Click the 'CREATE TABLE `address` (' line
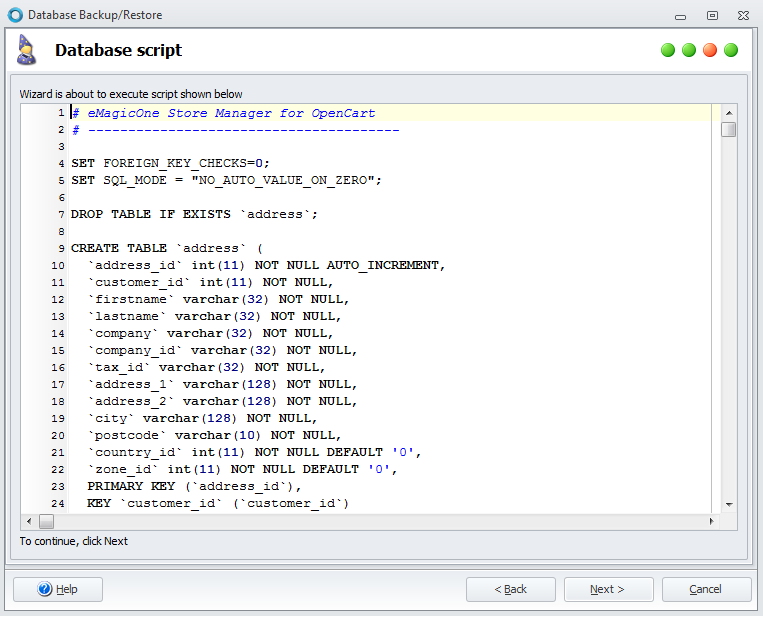 167,248
